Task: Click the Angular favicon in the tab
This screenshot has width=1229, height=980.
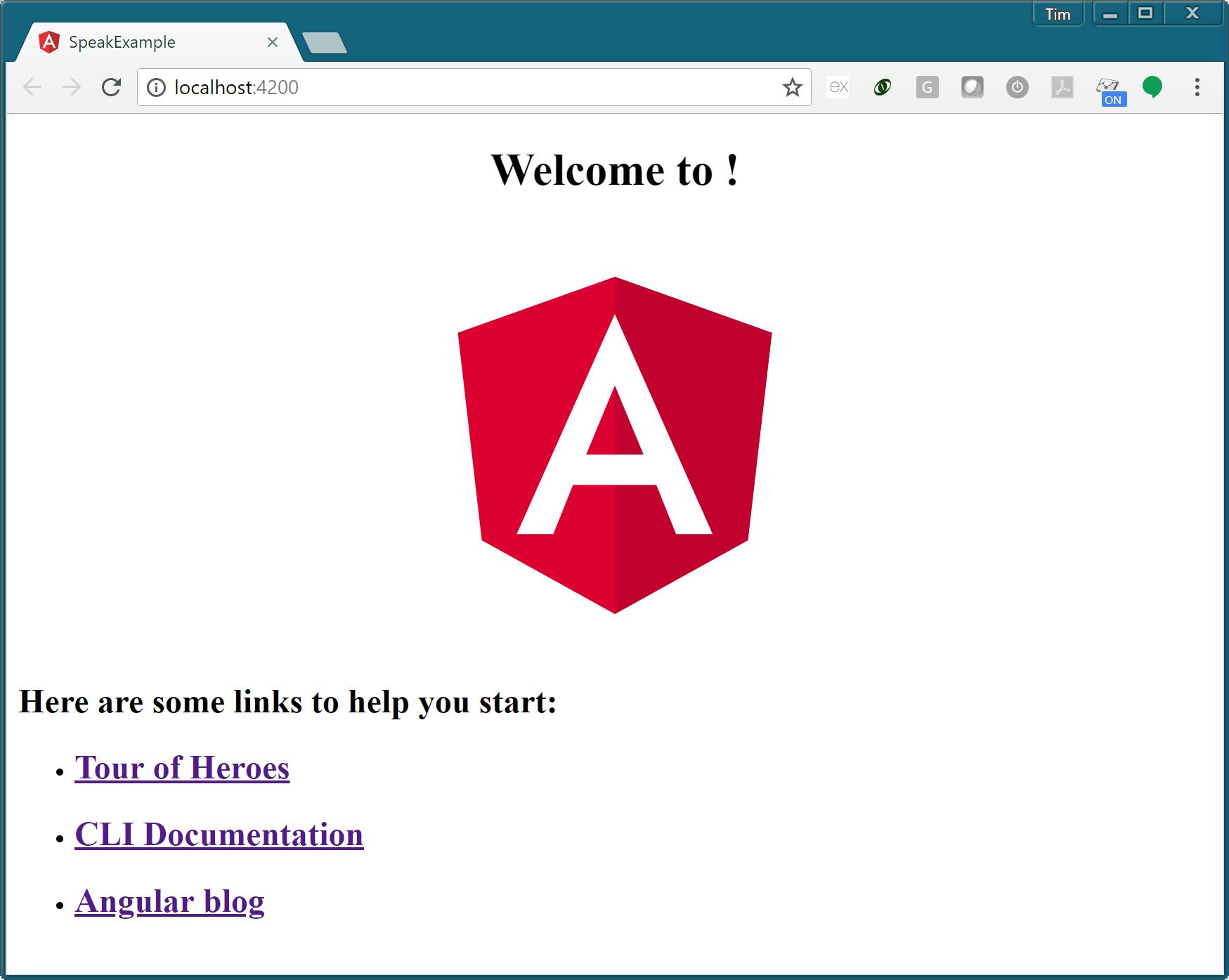Action: pyautogui.click(x=49, y=42)
